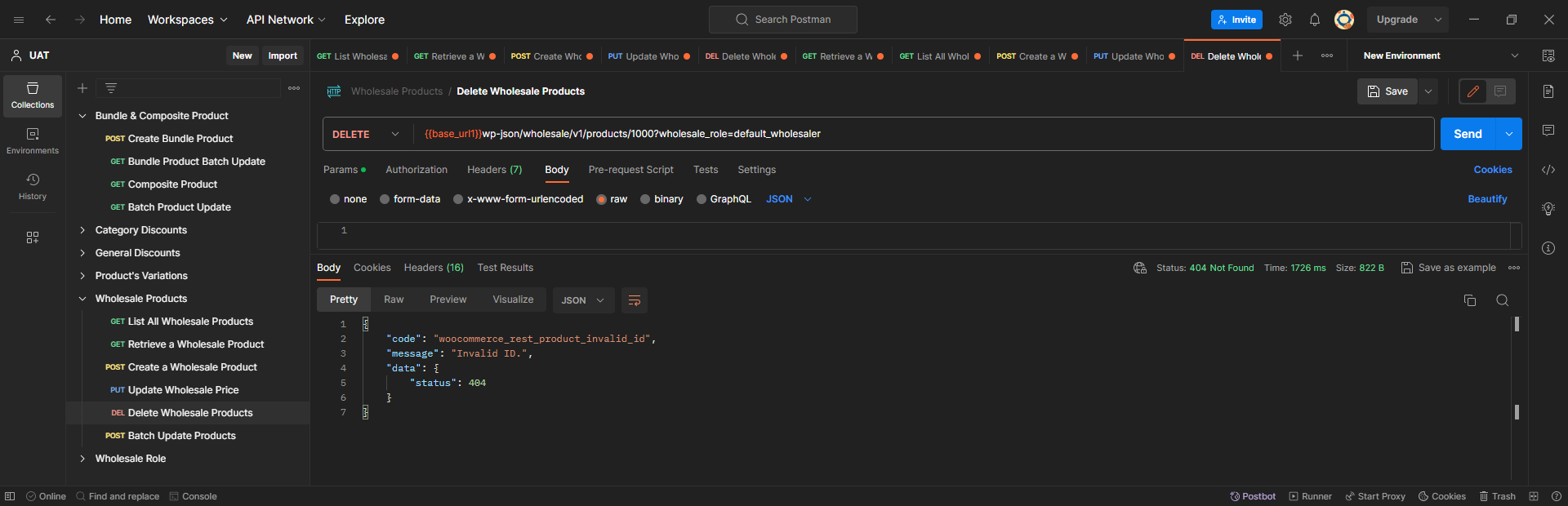
Task: Open the code snippet icon
Action: pos(1548,170)
